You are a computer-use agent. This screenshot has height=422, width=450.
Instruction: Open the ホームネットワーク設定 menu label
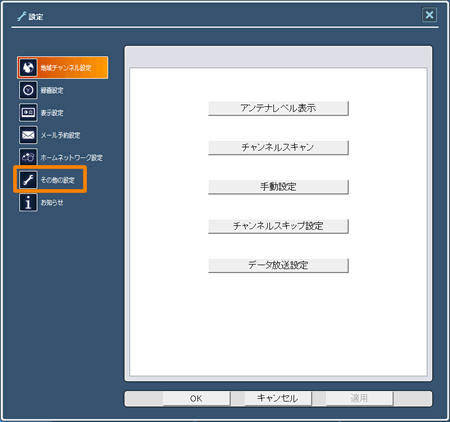(72, 158)
